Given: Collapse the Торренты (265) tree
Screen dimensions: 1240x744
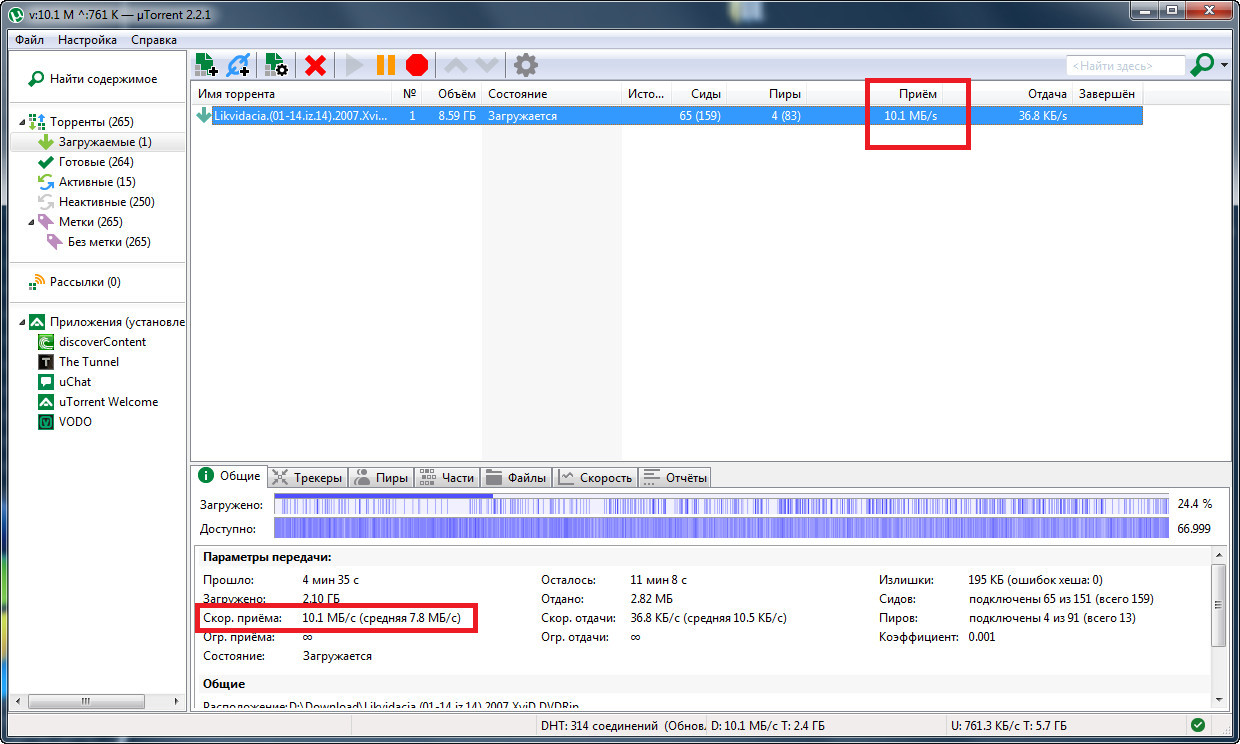Looking at the screenshot, I should (x=22, y=122).
